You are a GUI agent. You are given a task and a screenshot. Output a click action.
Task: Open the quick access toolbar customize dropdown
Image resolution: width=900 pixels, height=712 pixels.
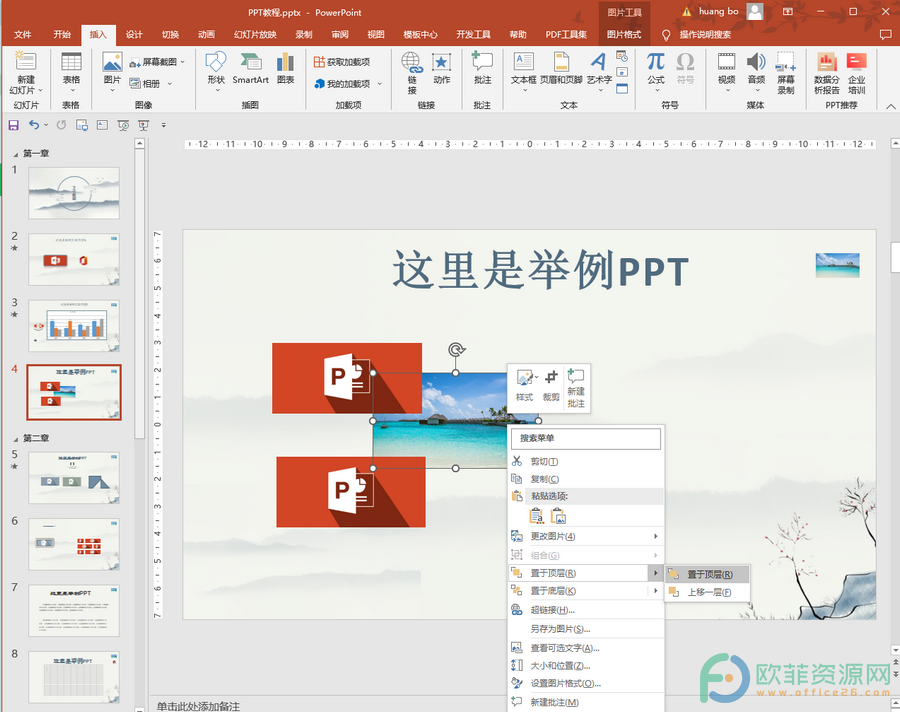pyautogui.click(x=164, y=125)
